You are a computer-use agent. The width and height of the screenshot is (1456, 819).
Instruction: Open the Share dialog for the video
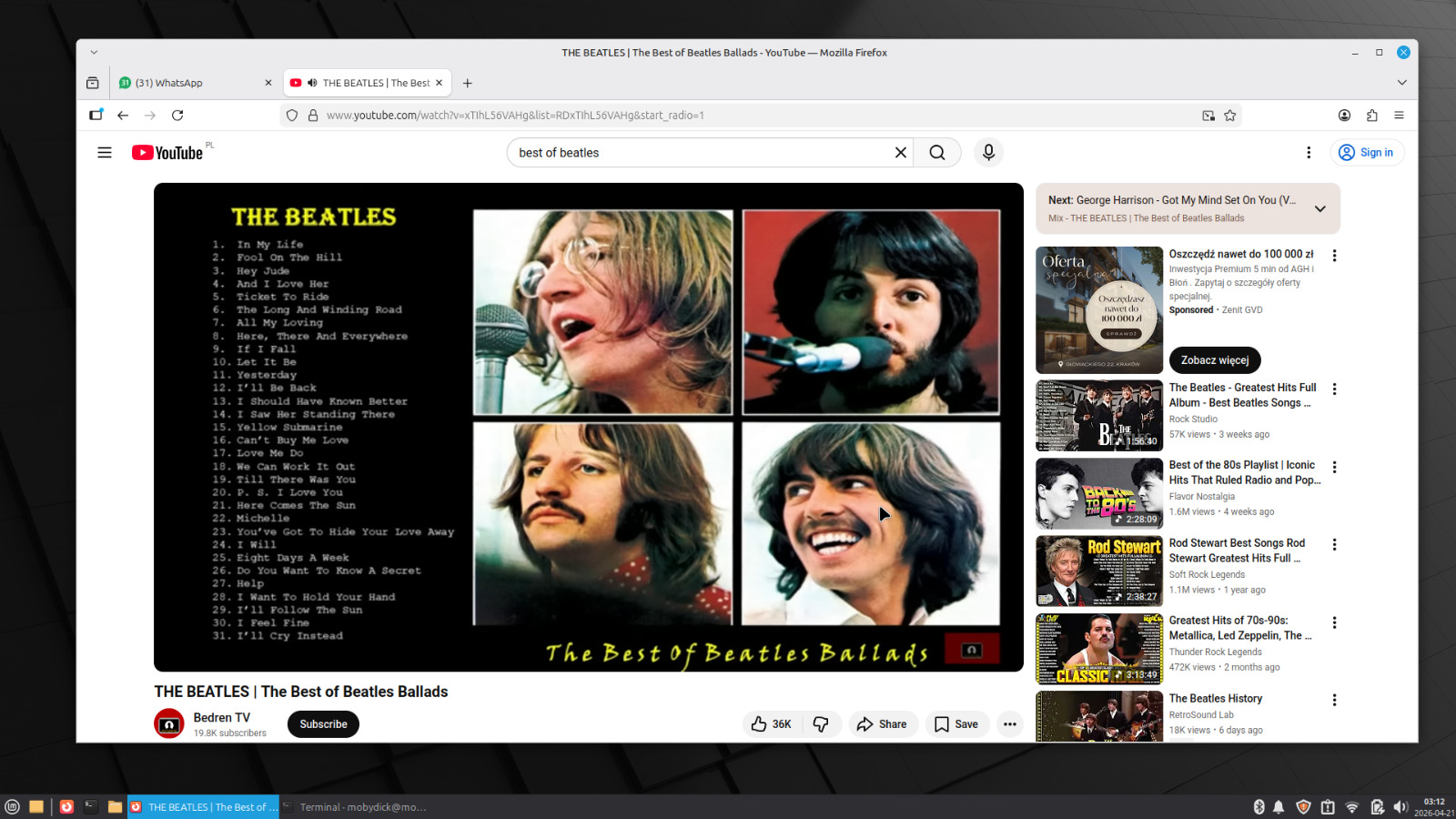(882, 724)
